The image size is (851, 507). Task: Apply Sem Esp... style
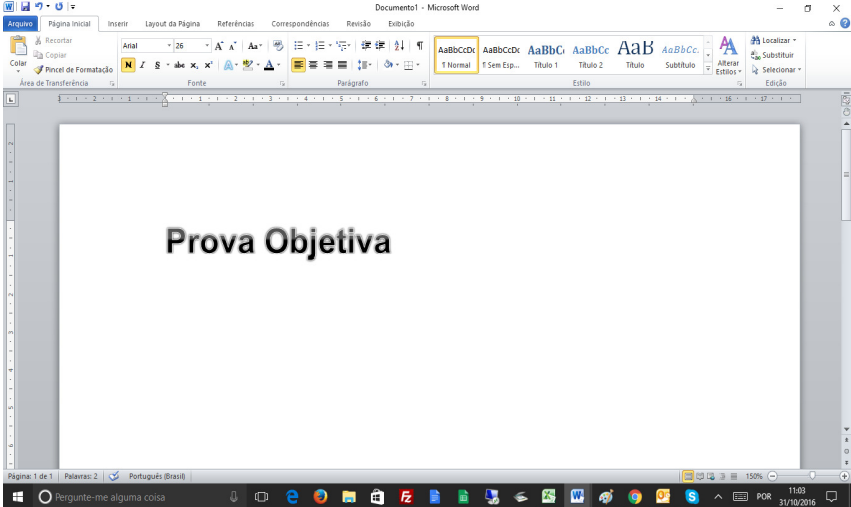click(x=501, y=55)
